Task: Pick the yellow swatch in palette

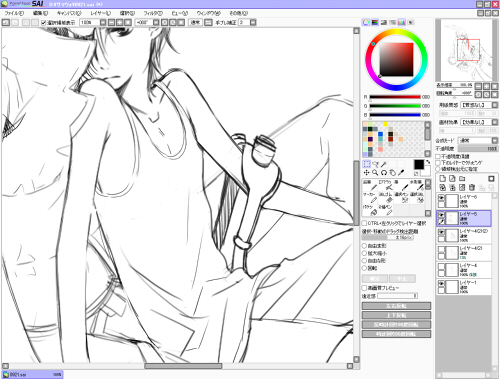Action: pos(385,124)
